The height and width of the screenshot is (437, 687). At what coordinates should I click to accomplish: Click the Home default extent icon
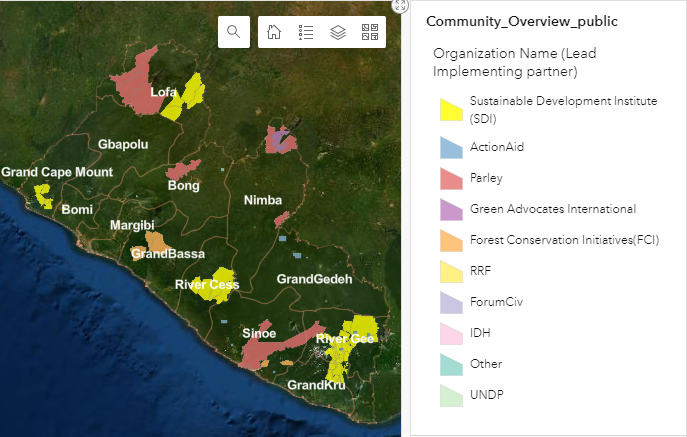click(274, 32)
